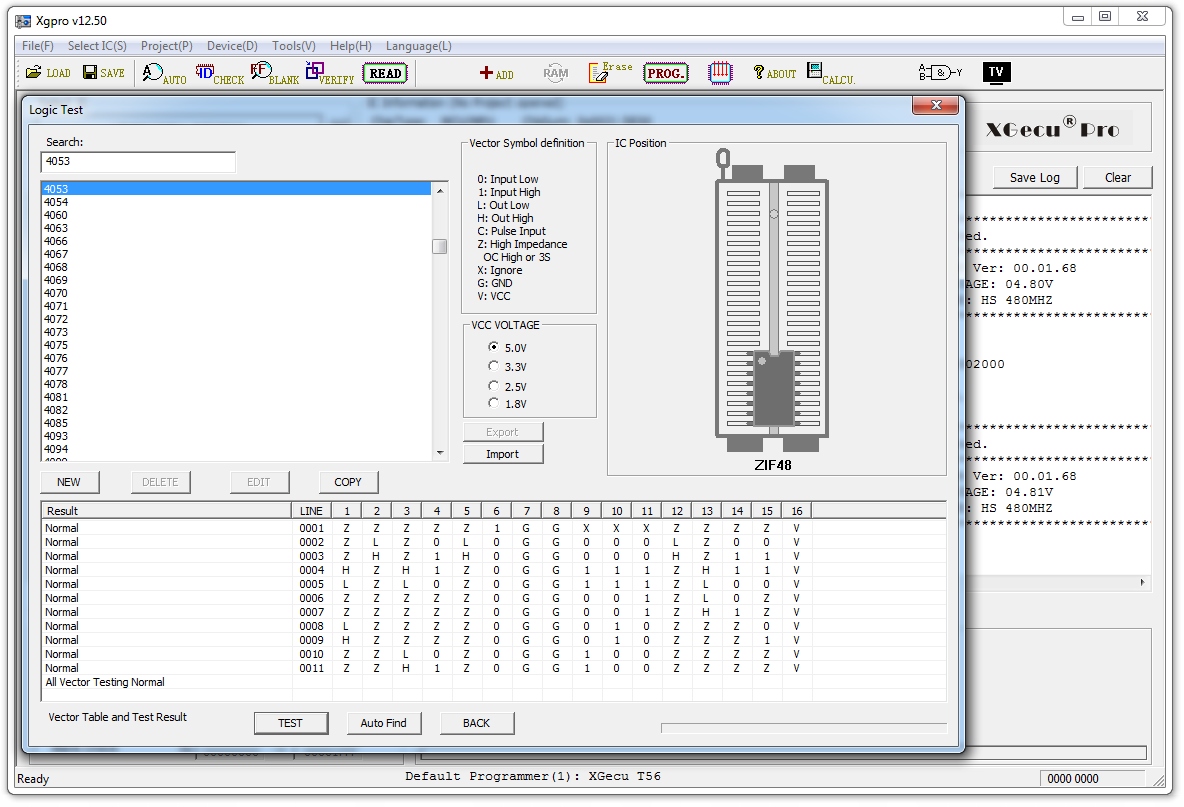This screenshot has width=1184, height=807.
Task: Click the BLANK check toolbar icon
Action: [x=274, y=74]
